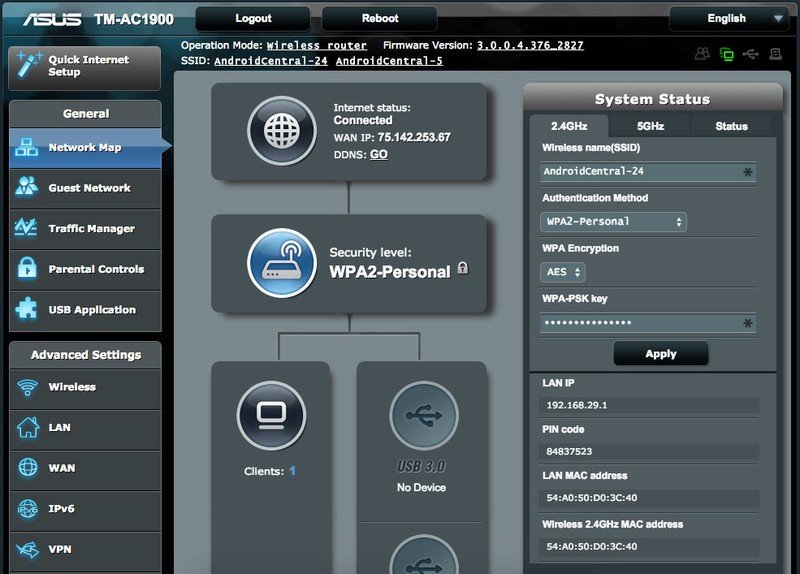Click the Logout button
Screen dimensions: 800x574
pyautogui.click(x=253, y=18)
